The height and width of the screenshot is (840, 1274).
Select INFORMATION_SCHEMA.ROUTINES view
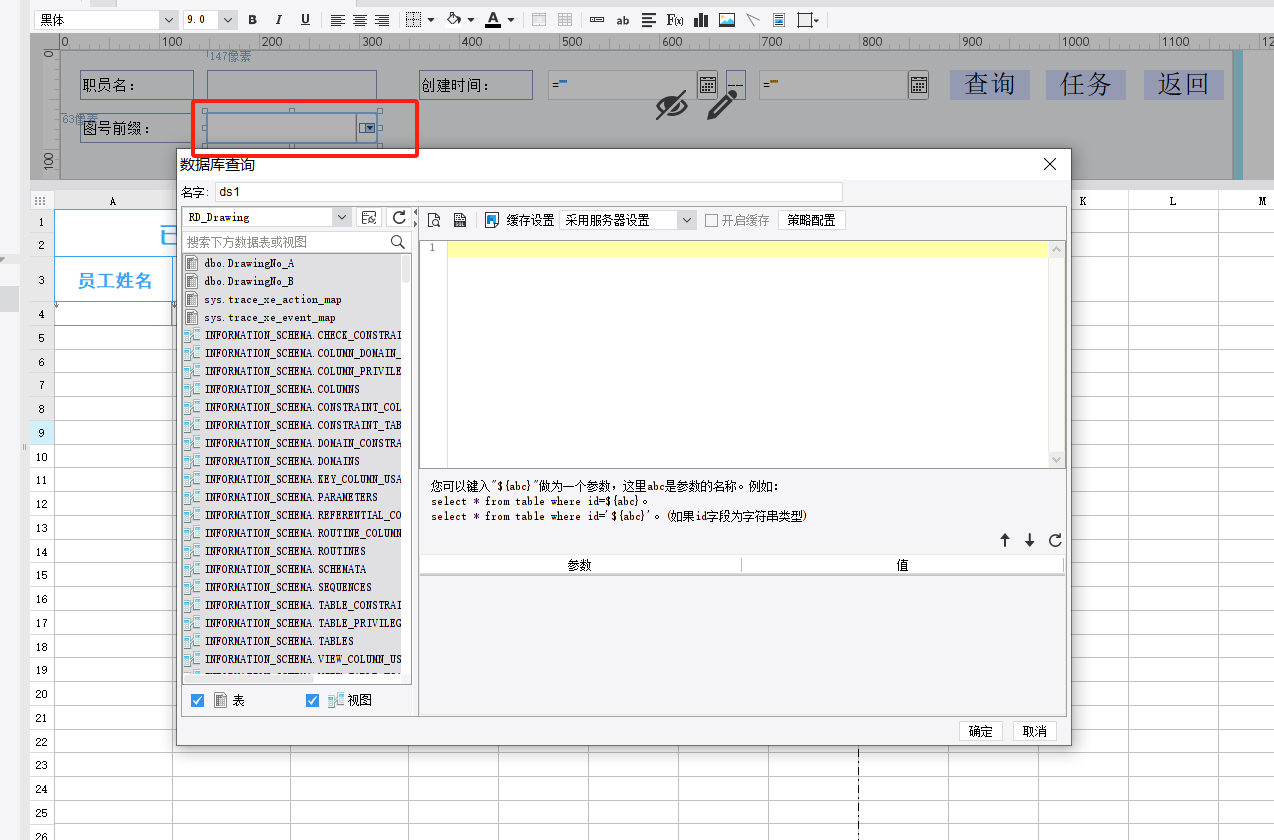click(285, 551)
